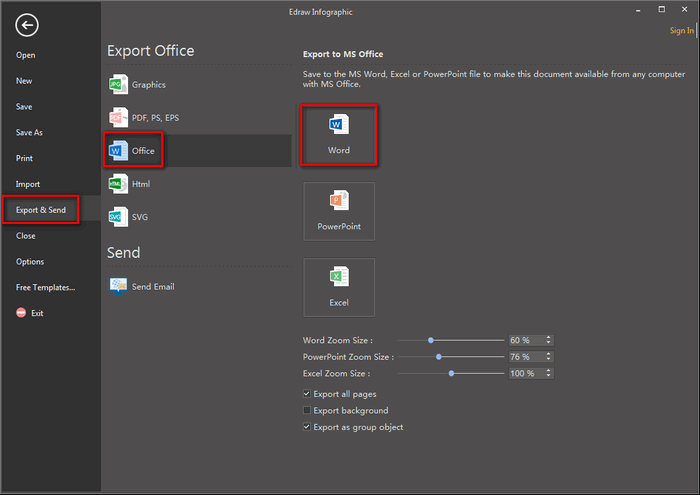The width and height of the screenshot is (700, 495).
Task: Click the Sign In link
Action: [x=681, y=31]
